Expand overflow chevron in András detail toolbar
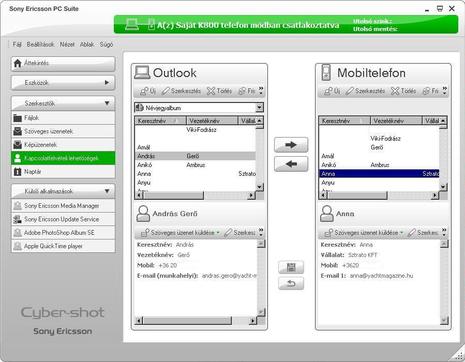The width and height of the screenshot is (465, 362). coord(261,232)
